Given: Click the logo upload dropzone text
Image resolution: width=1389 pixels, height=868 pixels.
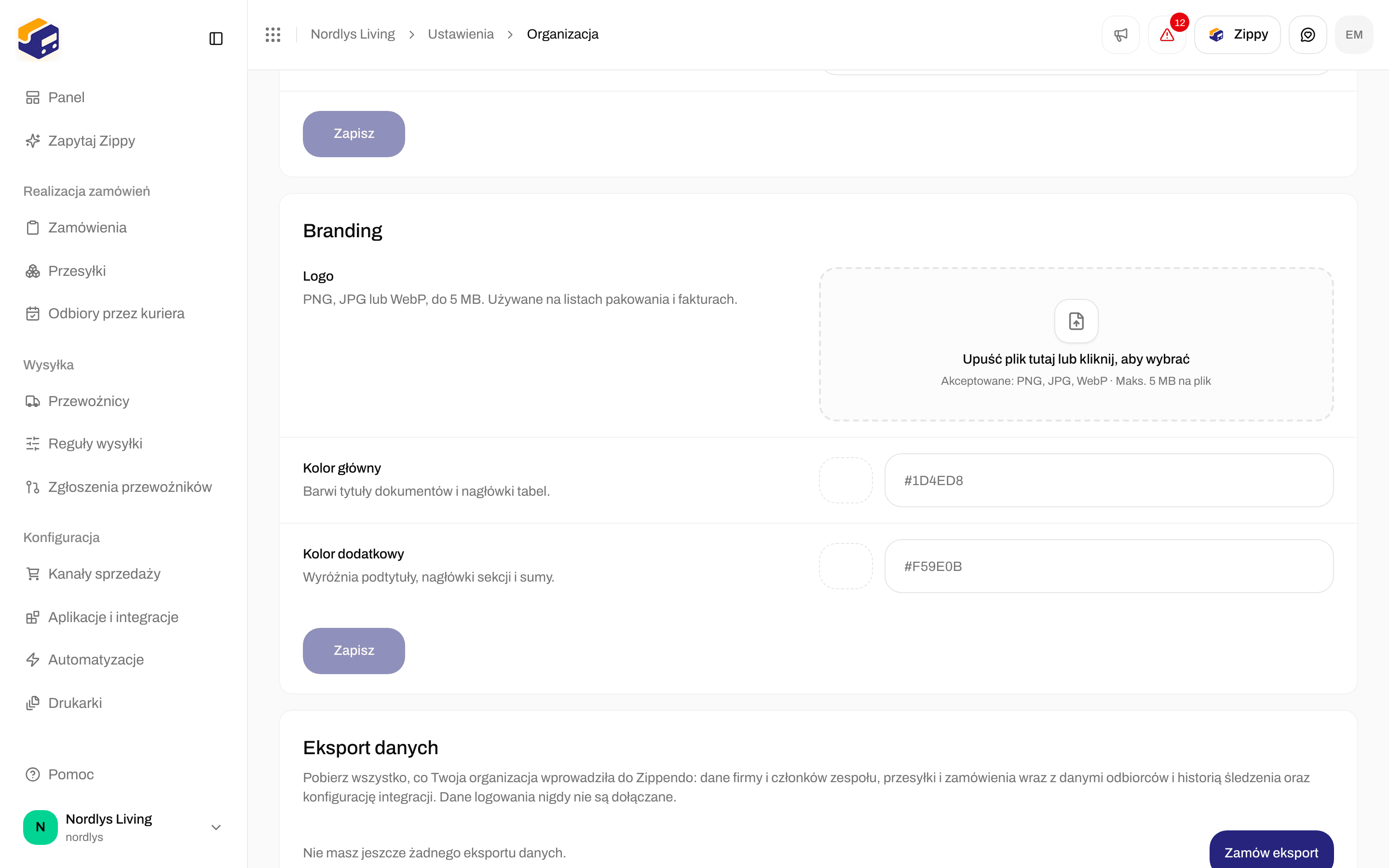Looking at the screenshot, I should click(x=1076, y=359).
